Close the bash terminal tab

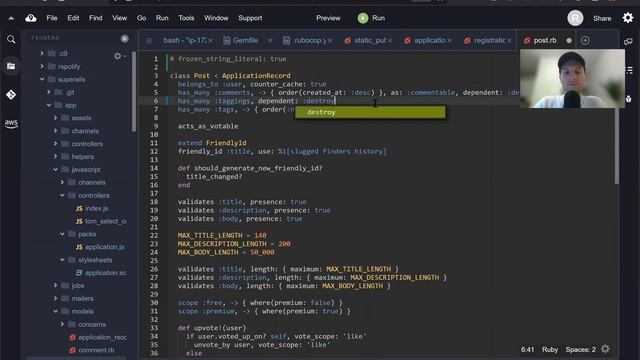coord(210,41)
